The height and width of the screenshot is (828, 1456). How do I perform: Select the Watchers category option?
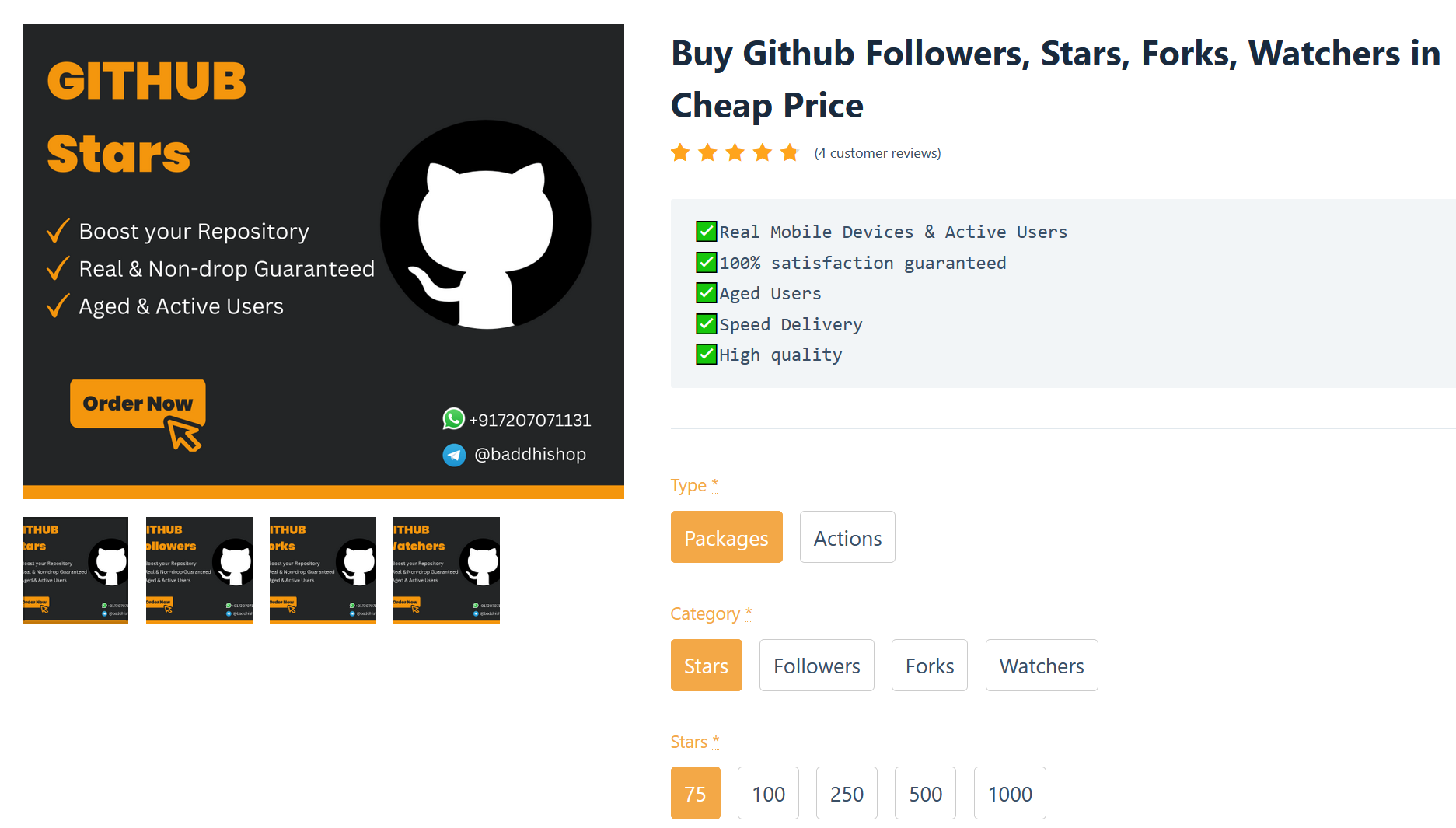click(x=1041, y=666)
